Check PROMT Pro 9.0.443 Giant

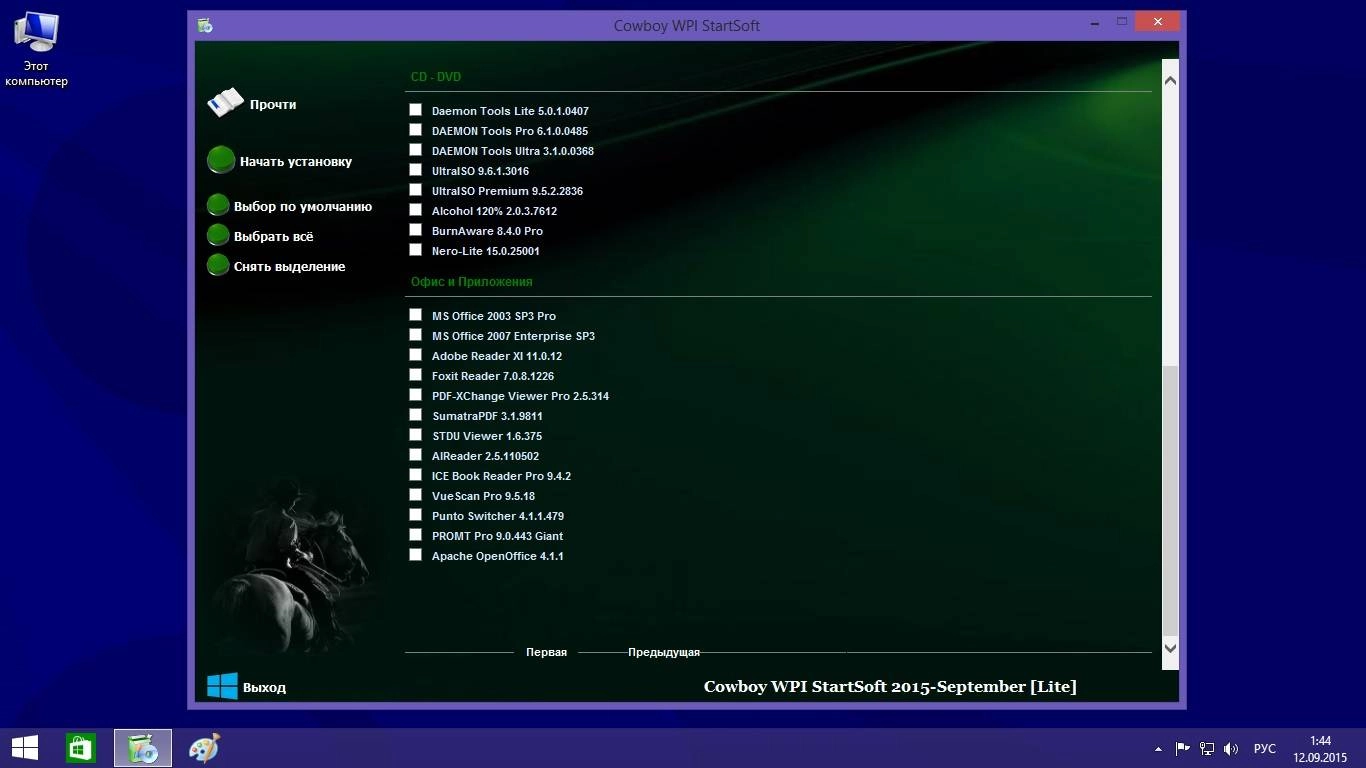click(x=415, y=535)
